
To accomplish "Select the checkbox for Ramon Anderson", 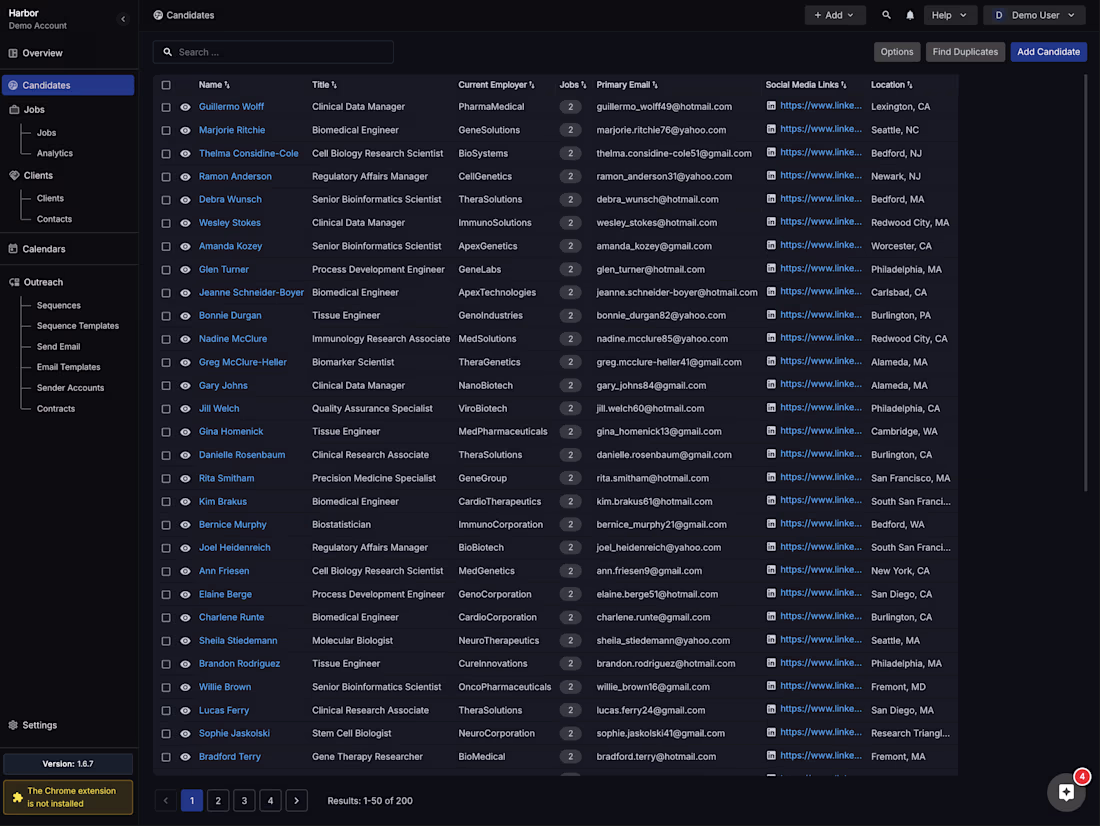I will [x=166, y=177].
